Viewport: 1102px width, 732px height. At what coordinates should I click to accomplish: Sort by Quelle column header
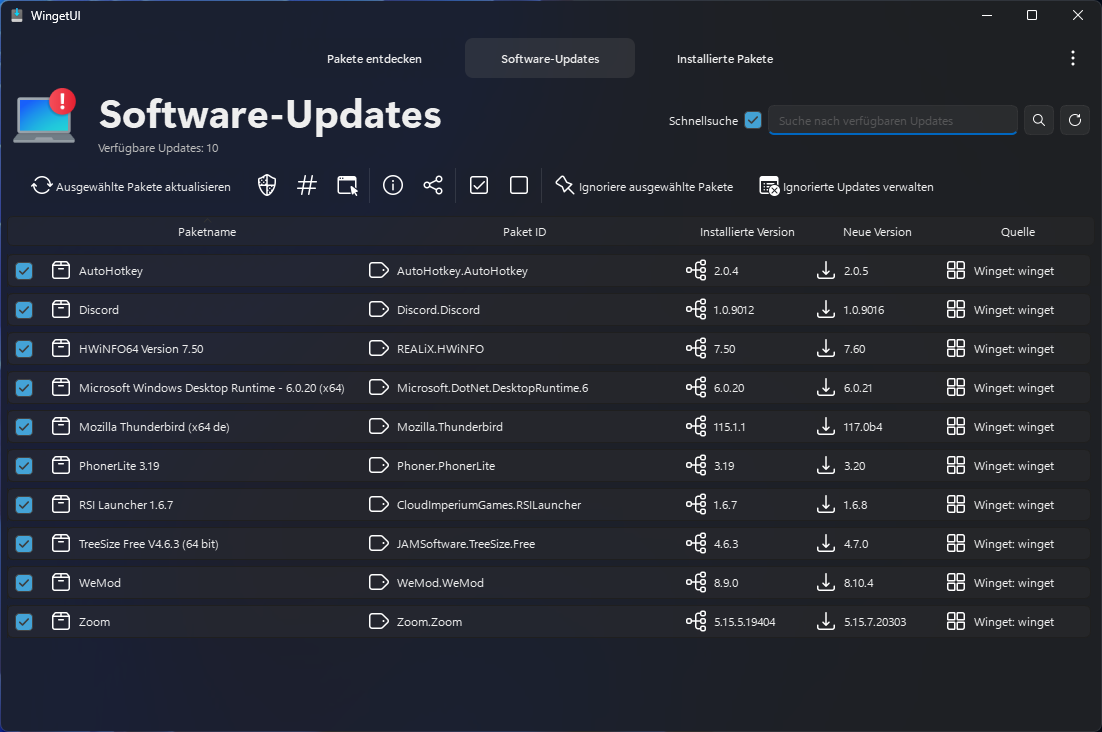tap(1018, 232)
